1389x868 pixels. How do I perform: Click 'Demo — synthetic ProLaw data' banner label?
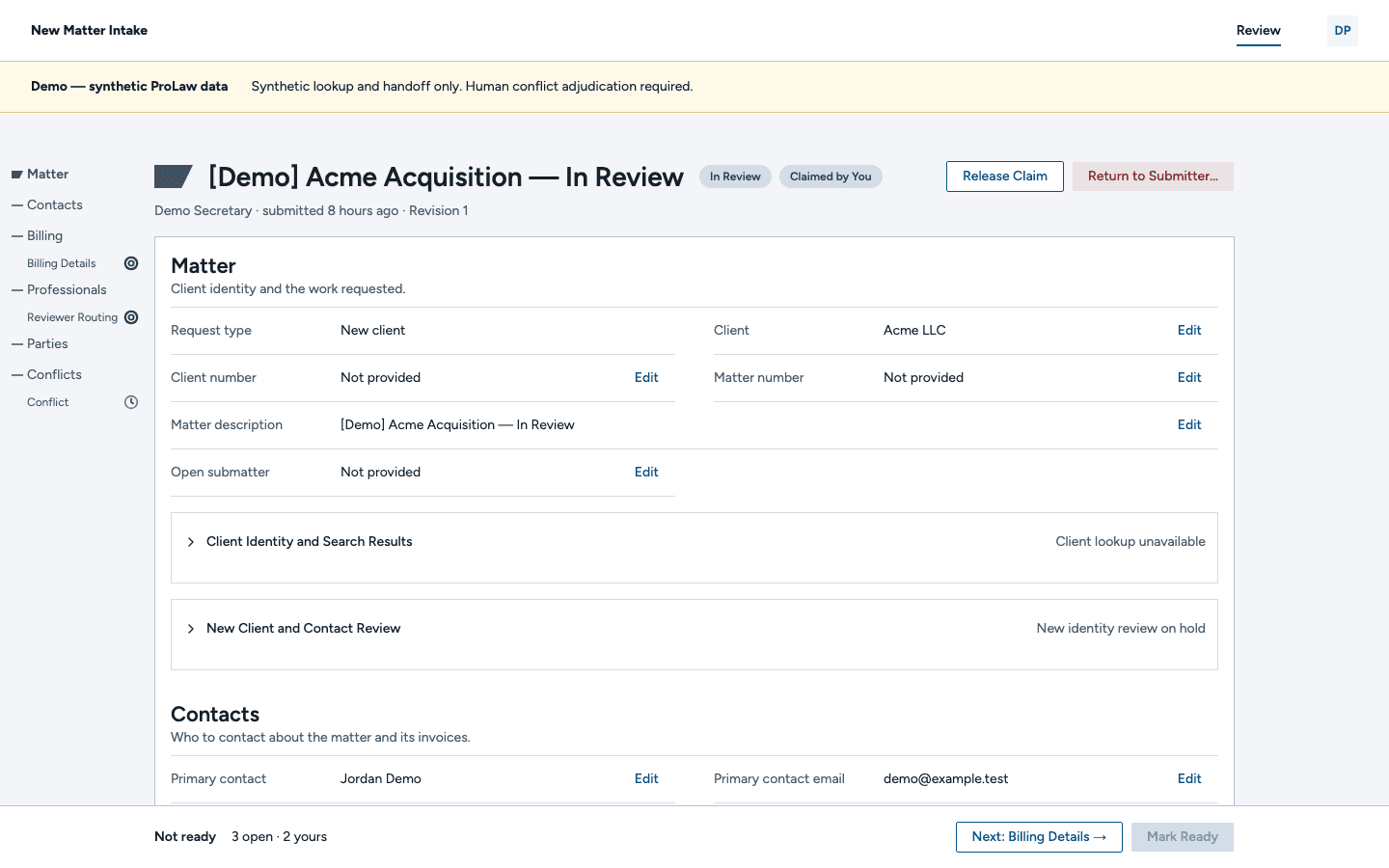pos(129,87)
